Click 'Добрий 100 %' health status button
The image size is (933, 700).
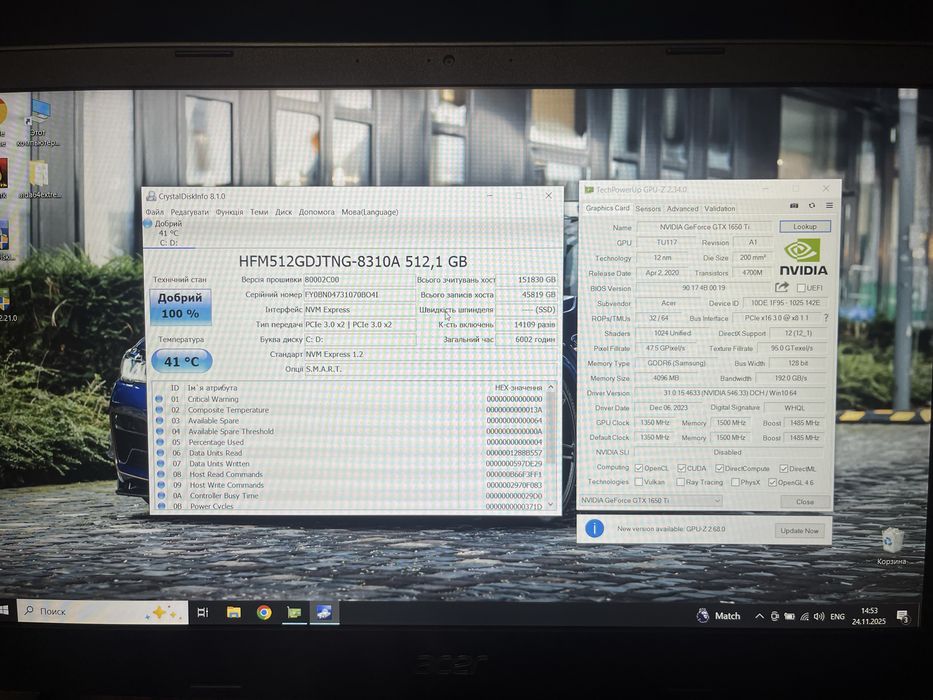(x=180, y=306)
